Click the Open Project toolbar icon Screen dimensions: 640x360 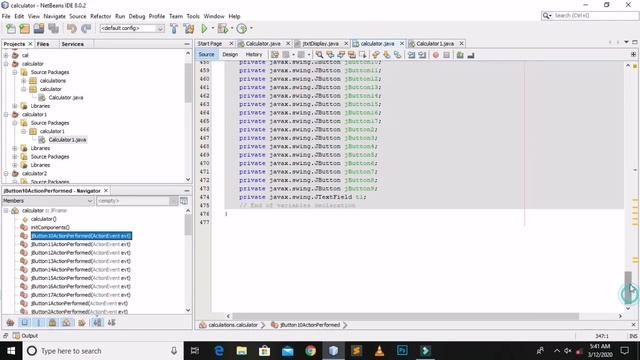click(39, 29)
